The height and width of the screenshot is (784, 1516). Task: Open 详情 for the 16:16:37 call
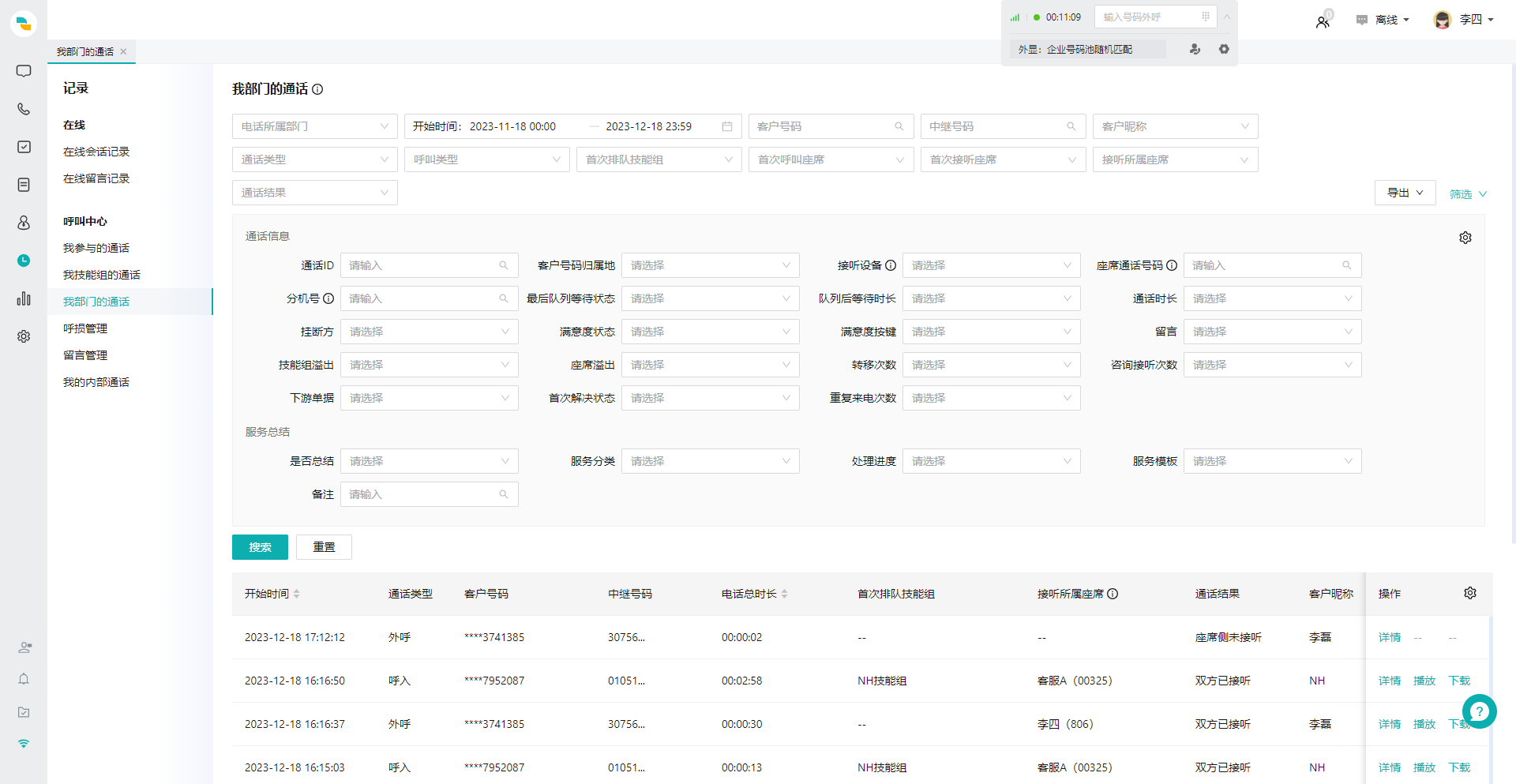[1390, 724]
